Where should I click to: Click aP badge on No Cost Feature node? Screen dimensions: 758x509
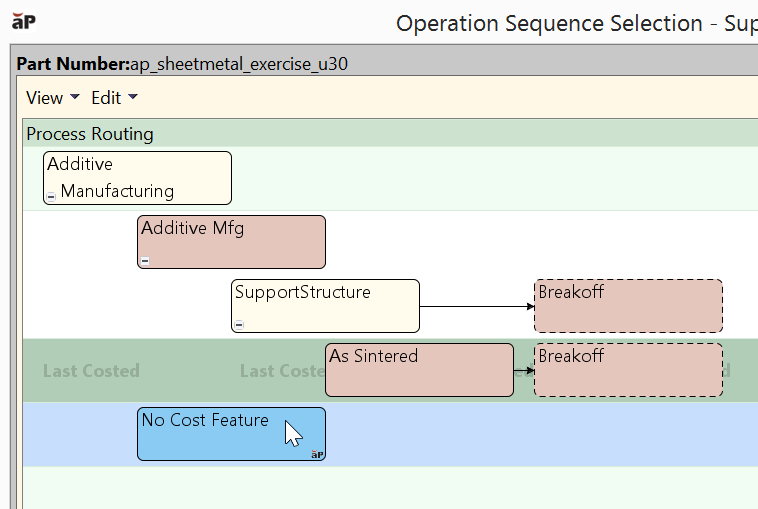(317, 454)
